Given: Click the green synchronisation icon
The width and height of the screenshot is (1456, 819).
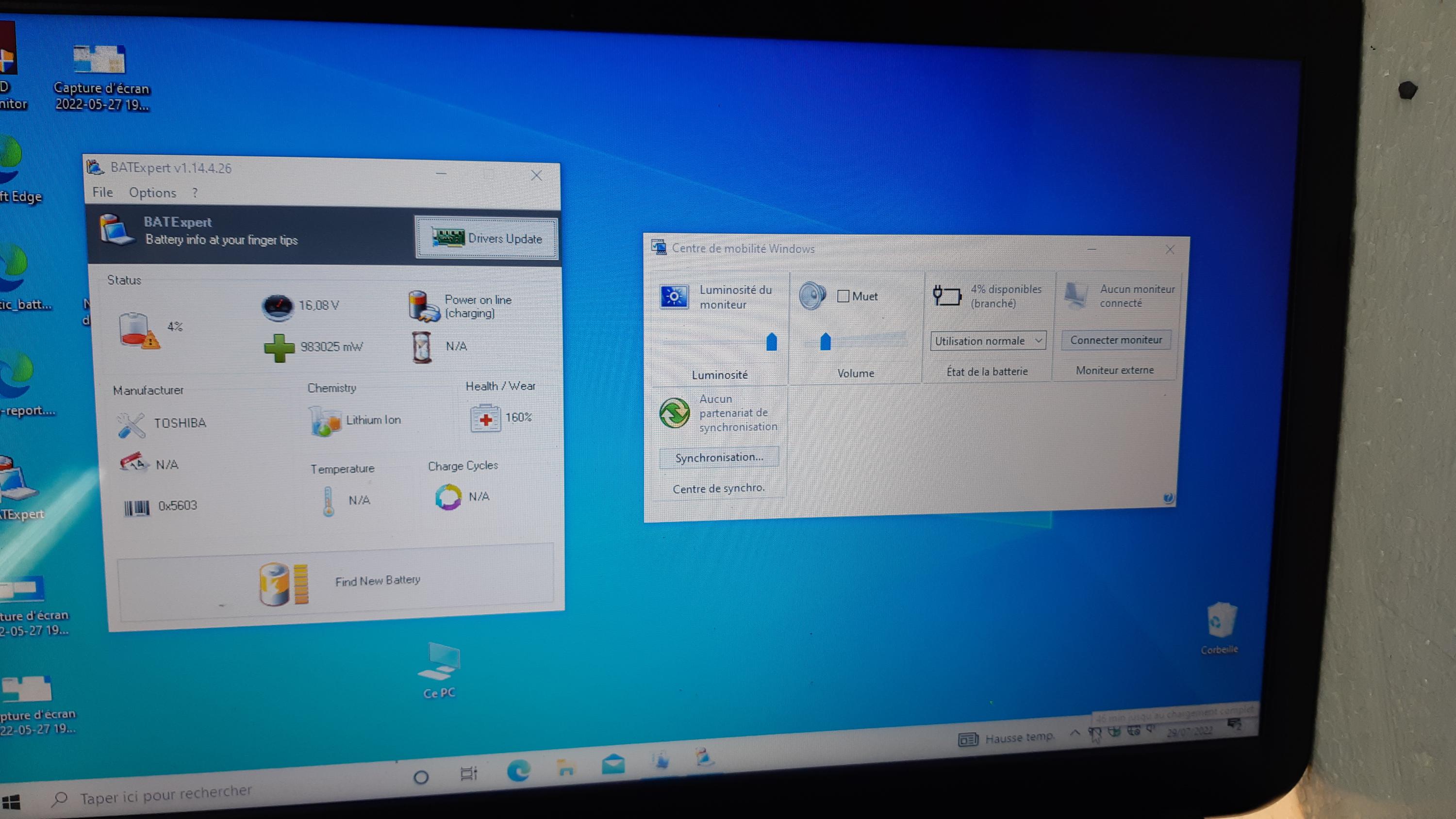Looking at the screenshot, I should click(x=674, y=412).
